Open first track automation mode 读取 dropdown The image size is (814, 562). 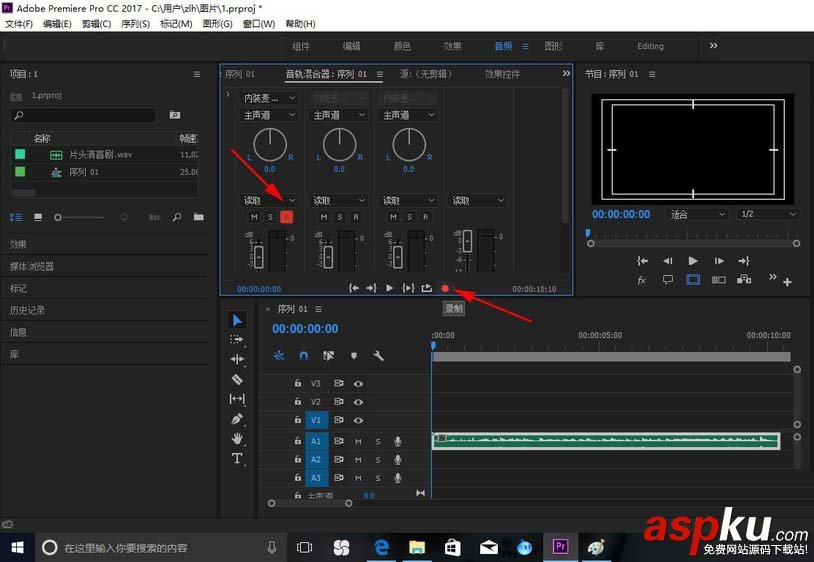pyautogui.click(x=269, y=200)
